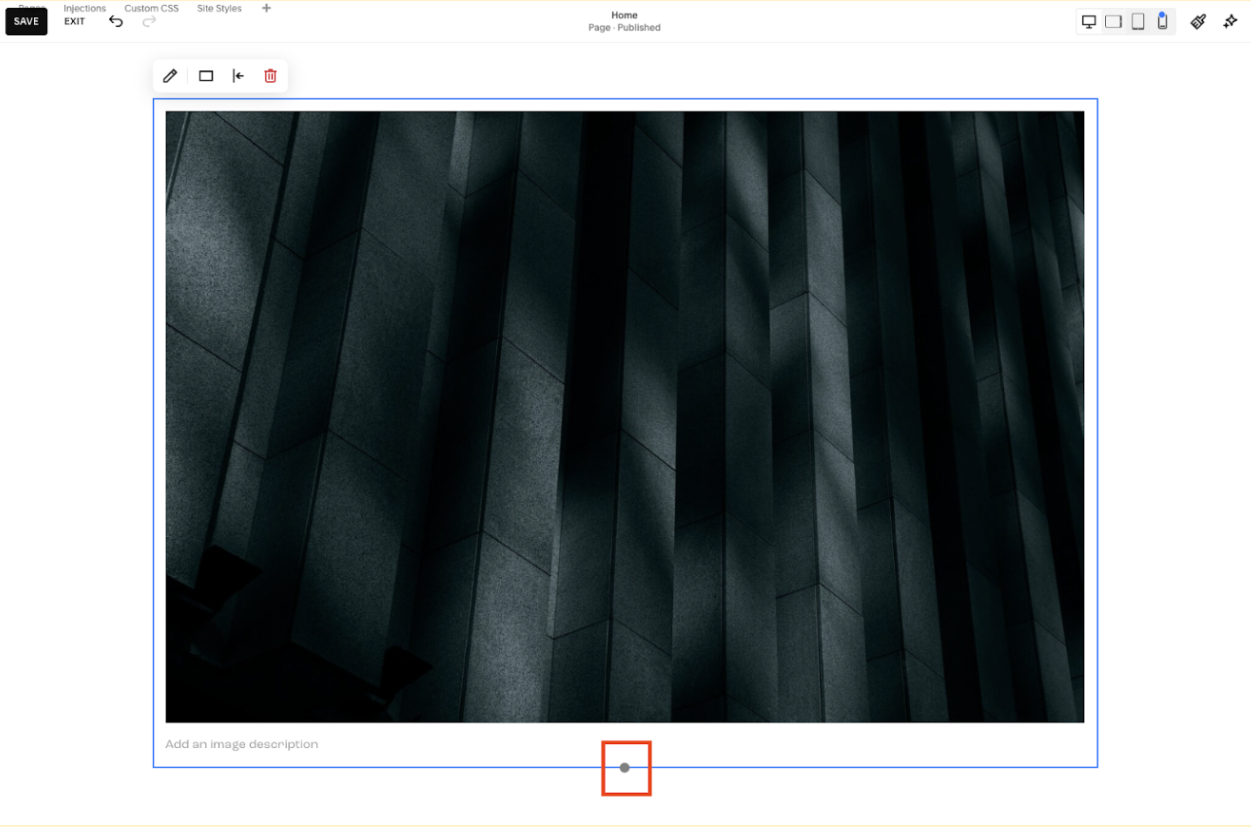Click the Add an image description field

tap(241, 744)
